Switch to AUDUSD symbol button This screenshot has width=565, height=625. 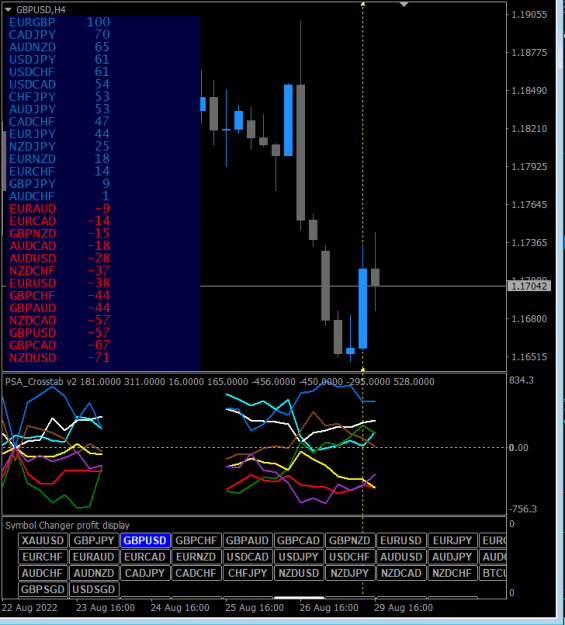(401, 557)
